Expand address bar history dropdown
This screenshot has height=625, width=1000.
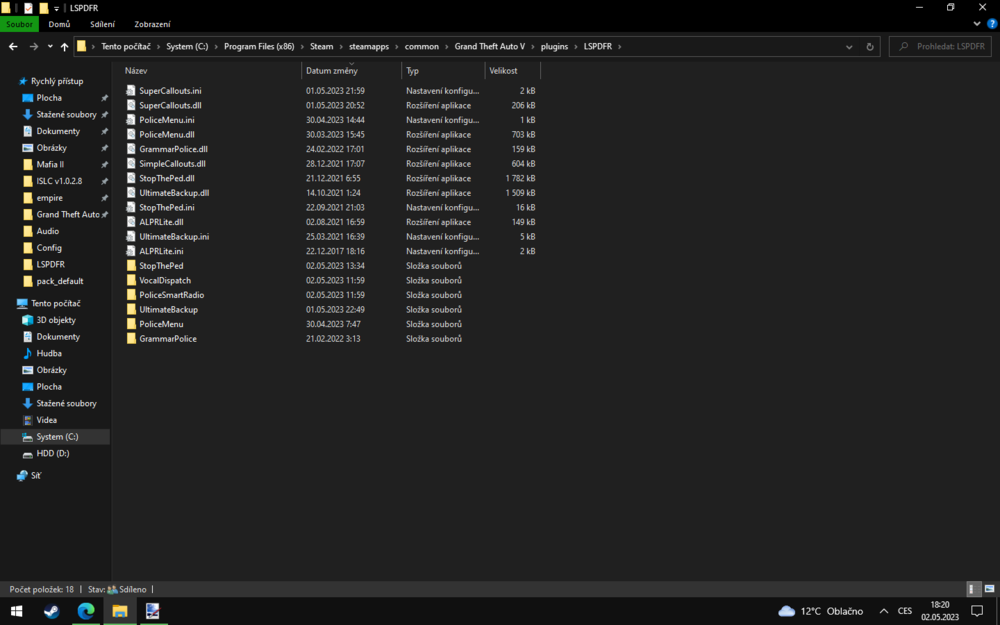click(x=849, y=47)
